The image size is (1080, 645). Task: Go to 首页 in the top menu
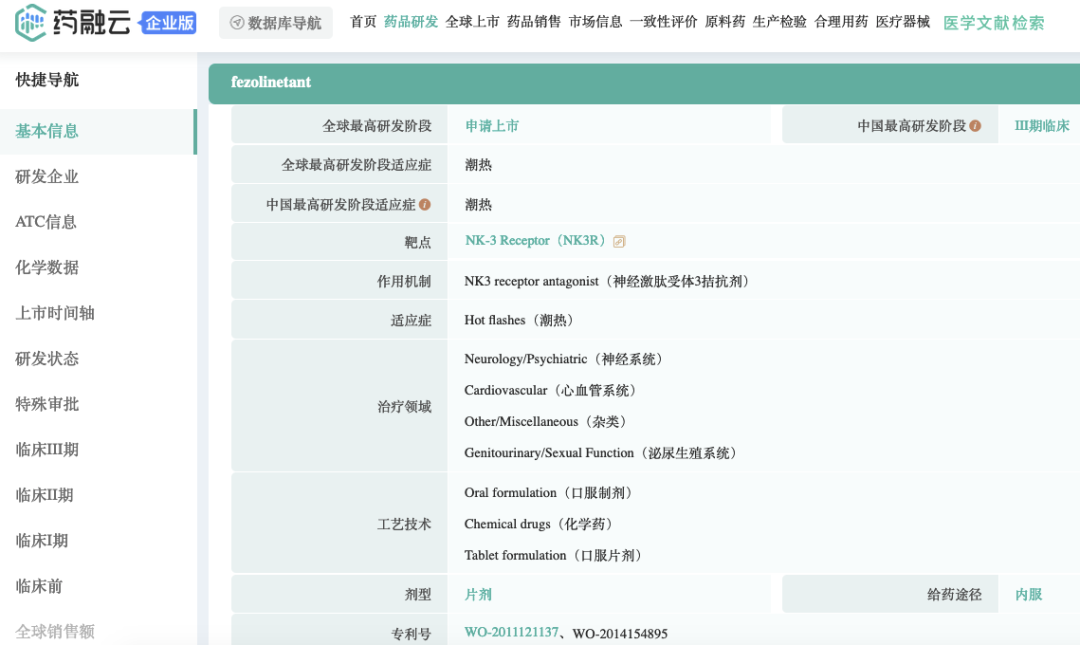coord(364,22)
